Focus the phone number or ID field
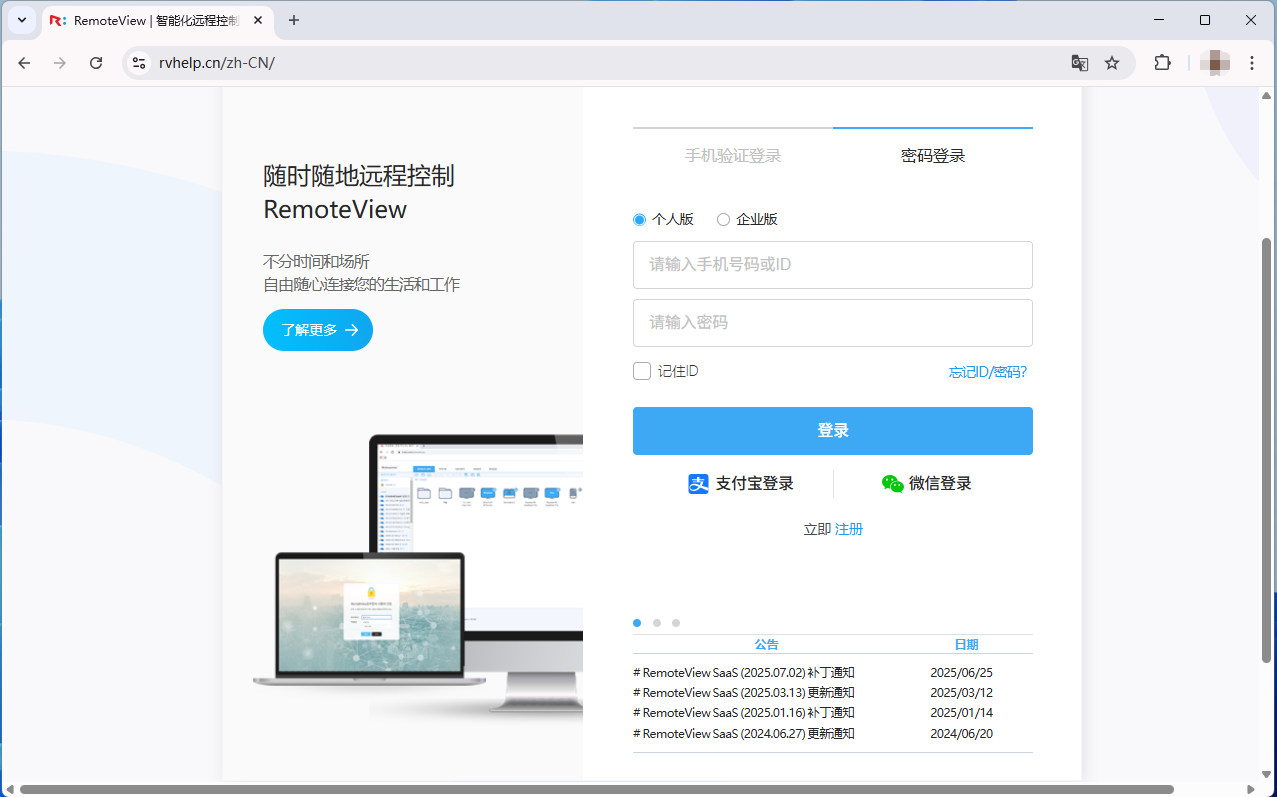 coord(833,265)
